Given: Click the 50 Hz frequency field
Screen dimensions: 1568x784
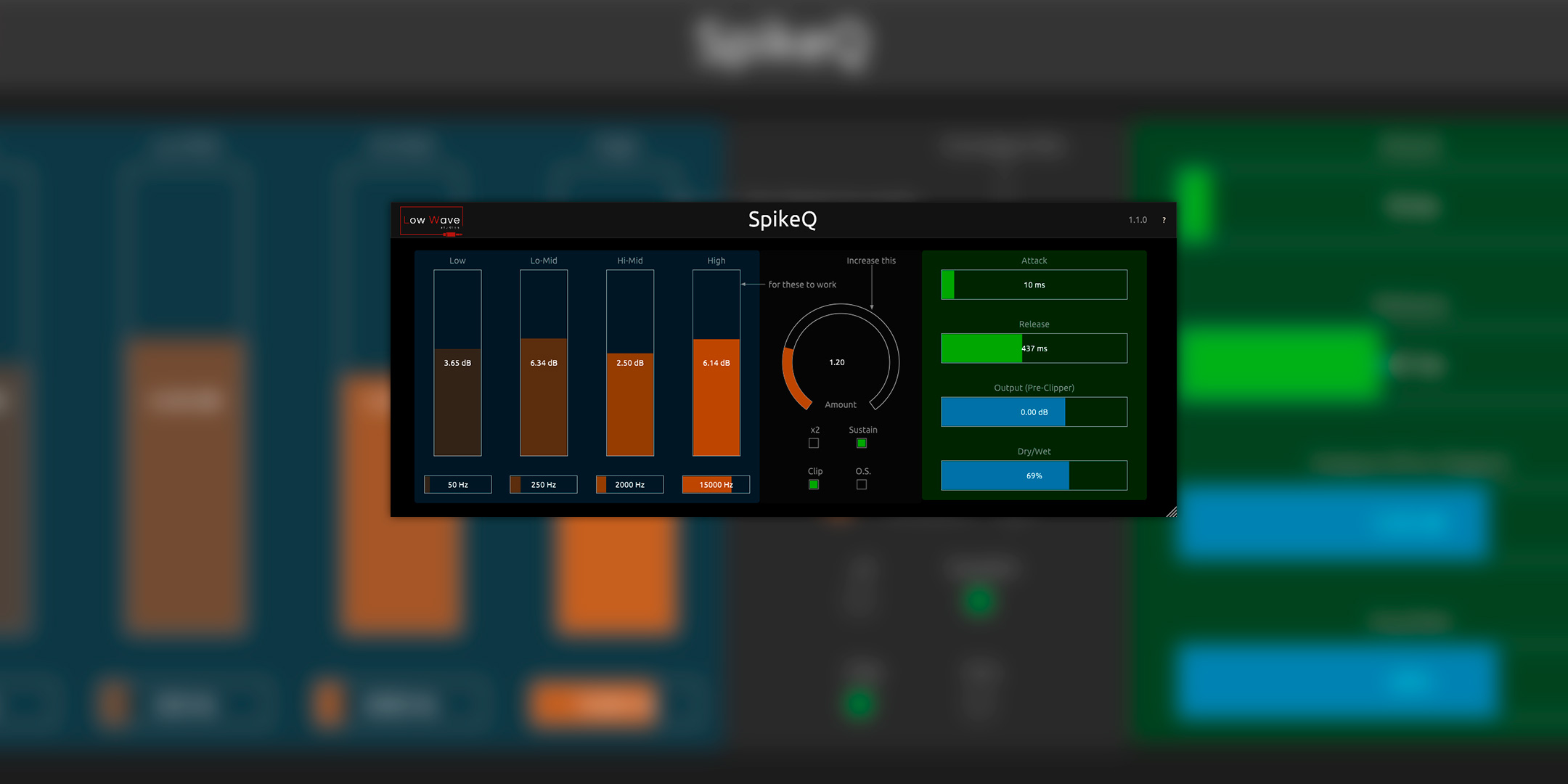Looking at the screenshot, I should click(458, 484).
